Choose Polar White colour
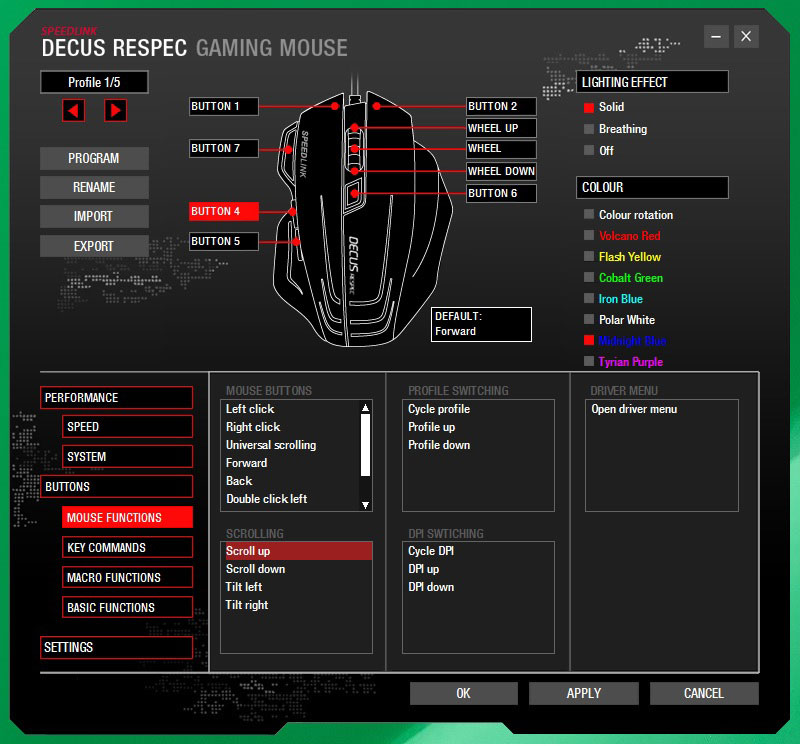 (589, 320)
